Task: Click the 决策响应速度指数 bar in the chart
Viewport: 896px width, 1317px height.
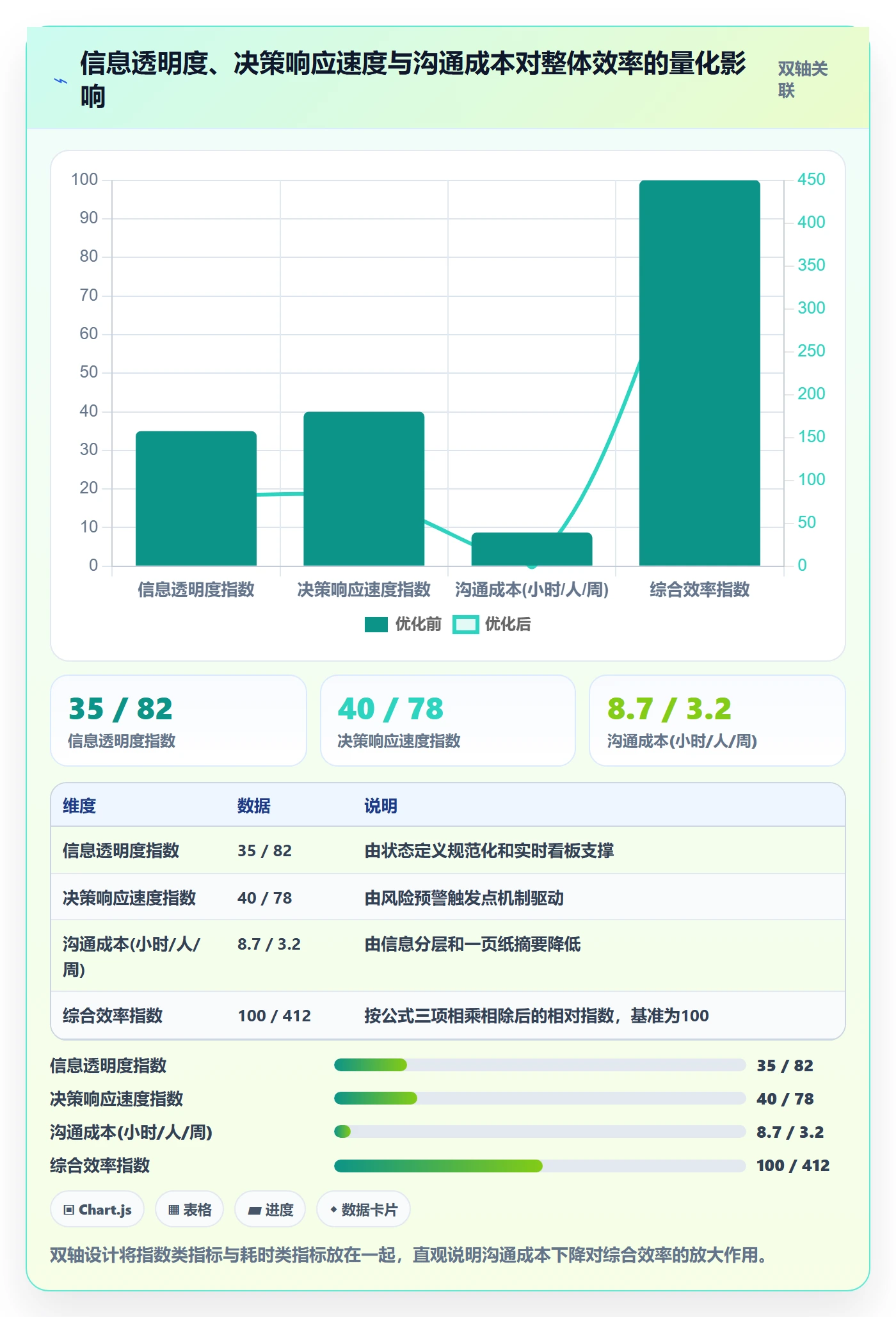Action: (x=364, y=489)
